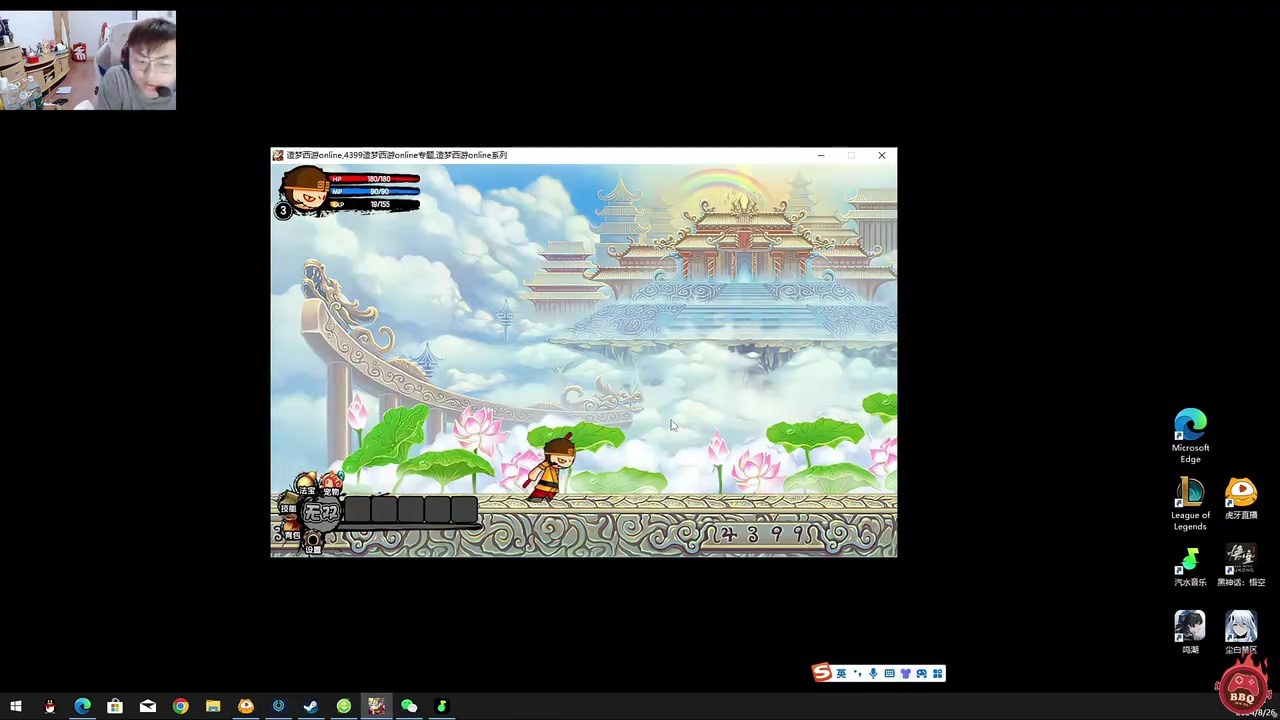The height and width of the screenshot is (720, 1280).
Task: Select the first empty skill slot
Action: coord(357,510)
